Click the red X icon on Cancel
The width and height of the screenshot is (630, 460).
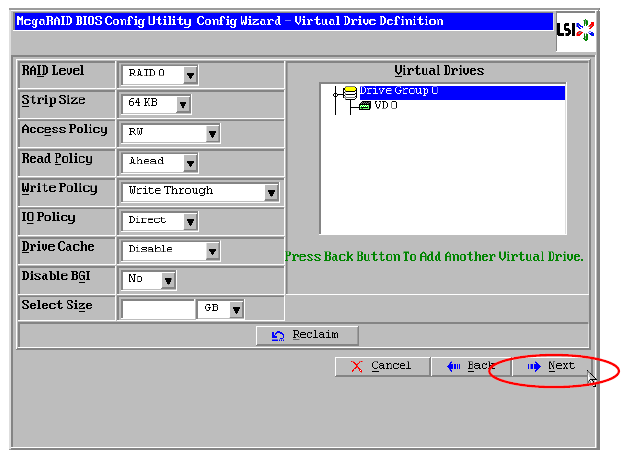356,366
